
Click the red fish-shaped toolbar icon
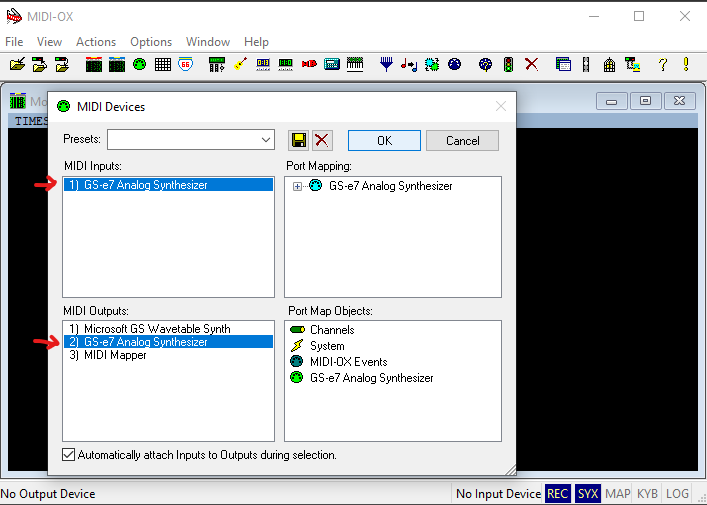click(309, 64)
